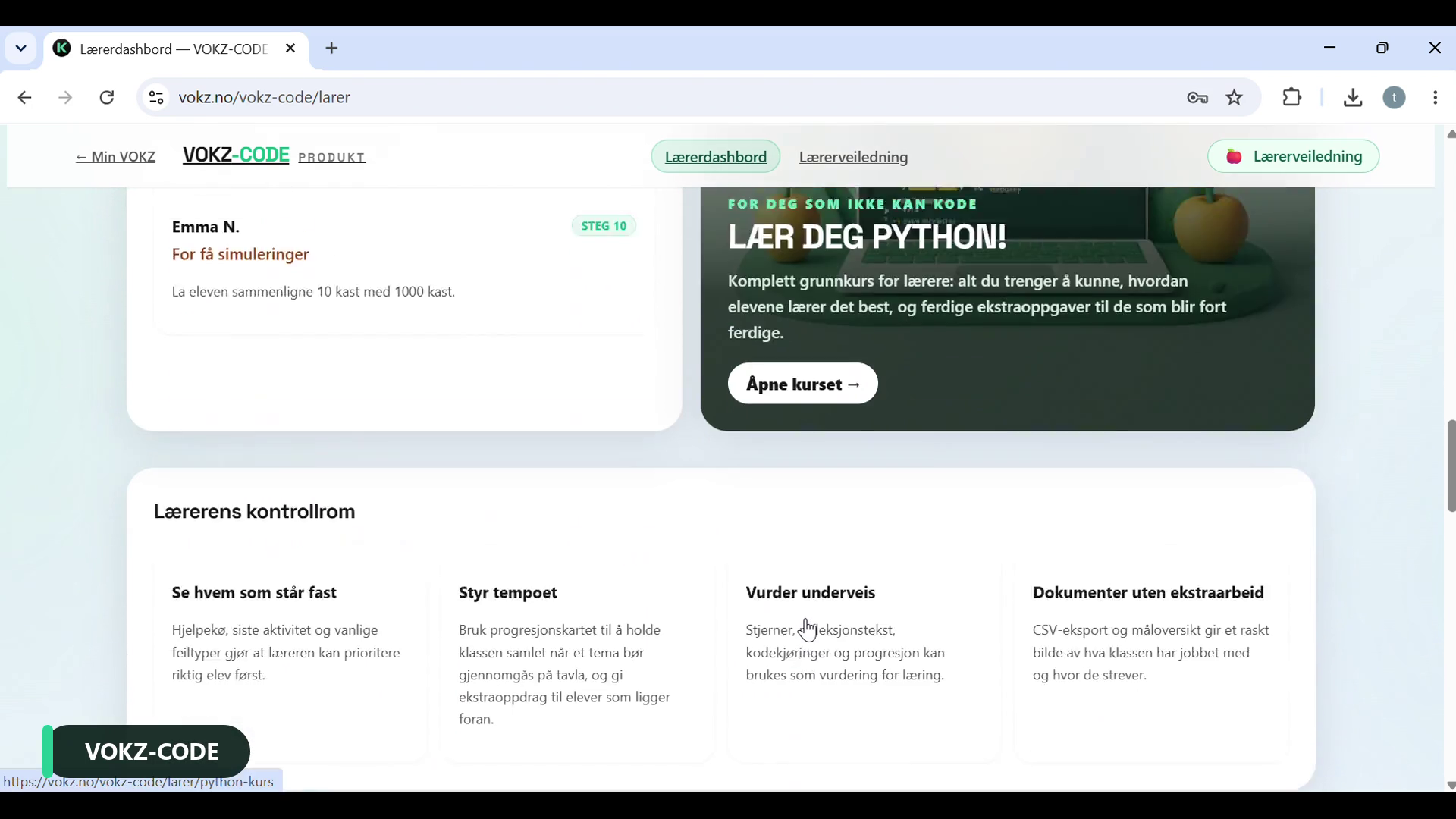Go to Min VOKZ link
The width and height of the screenshot is (1456, 819).
tap(116, 157)
